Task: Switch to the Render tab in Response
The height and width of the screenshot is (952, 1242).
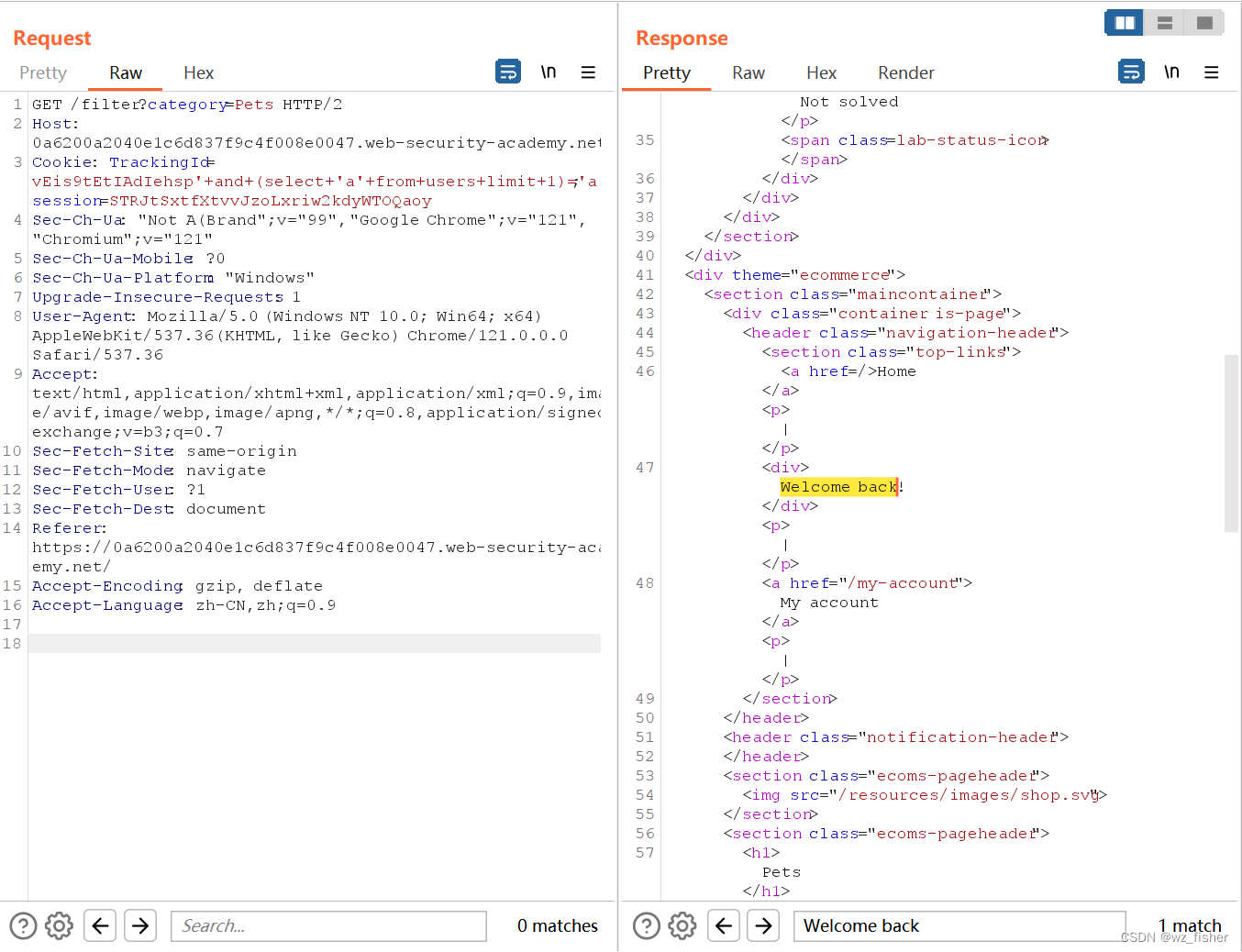Action: click(905, 72)
